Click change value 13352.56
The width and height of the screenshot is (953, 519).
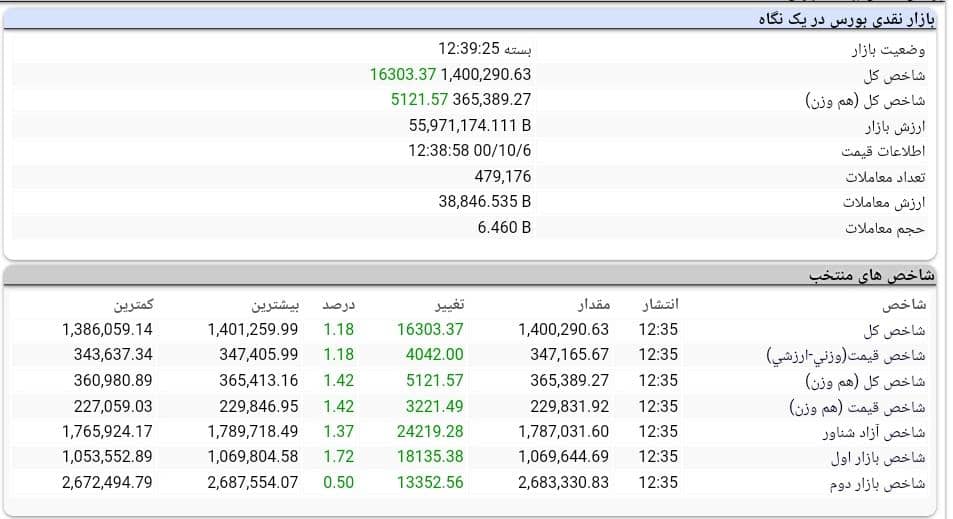[x=430, y=483]
